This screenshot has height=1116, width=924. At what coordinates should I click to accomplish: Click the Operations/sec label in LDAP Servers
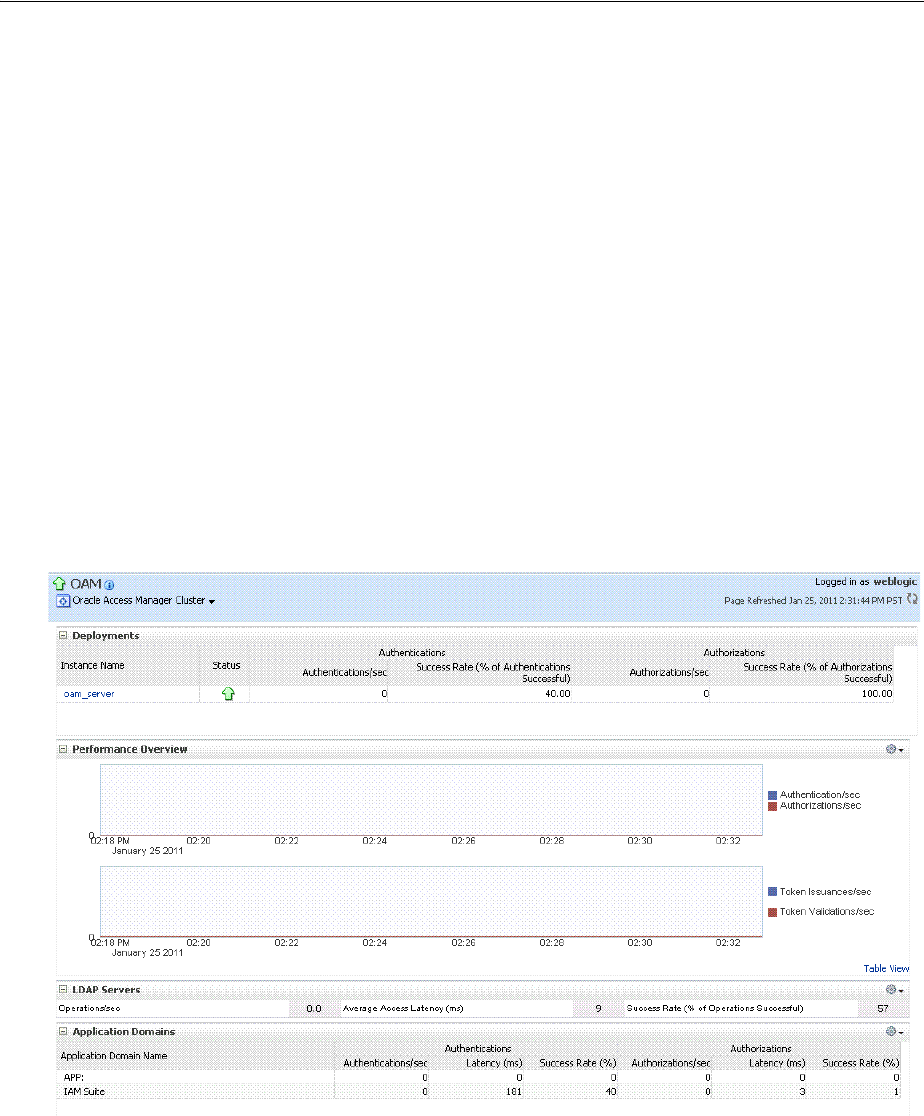tap(90, 1009)
